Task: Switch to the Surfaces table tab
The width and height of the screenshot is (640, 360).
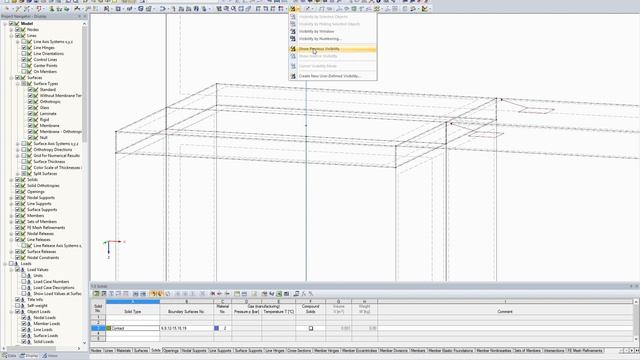Action: (x=141, y=351)
